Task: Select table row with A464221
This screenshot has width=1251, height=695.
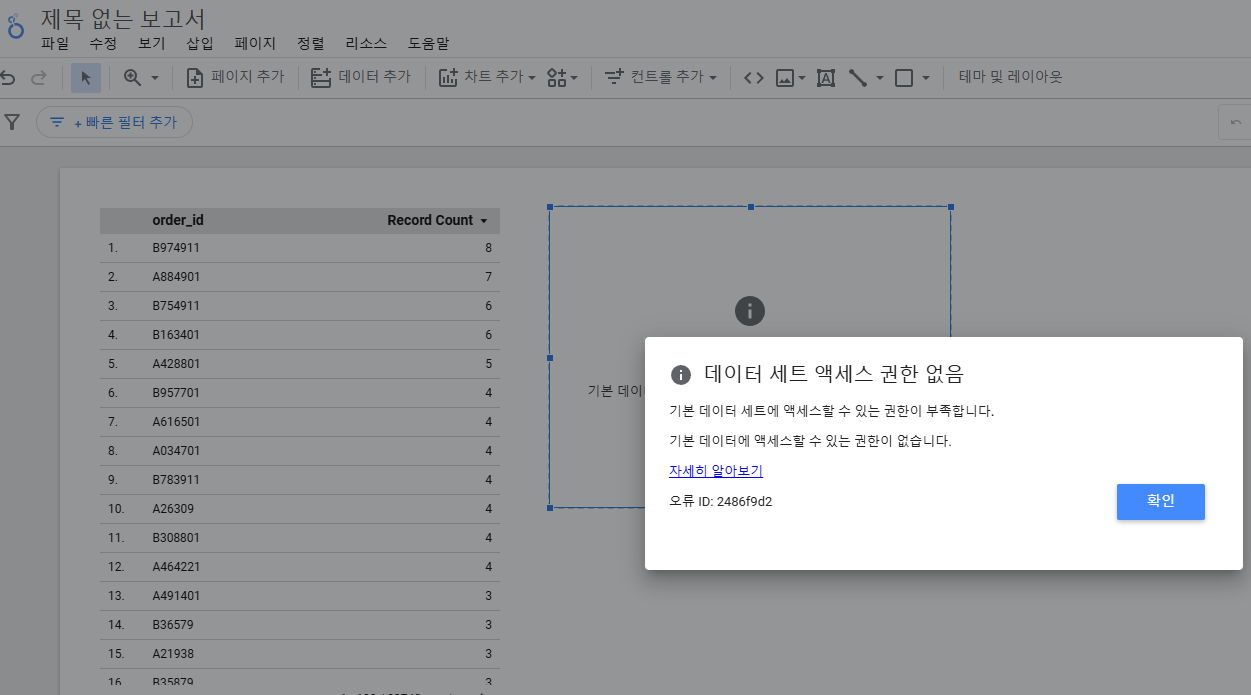Action: (300, 567)
